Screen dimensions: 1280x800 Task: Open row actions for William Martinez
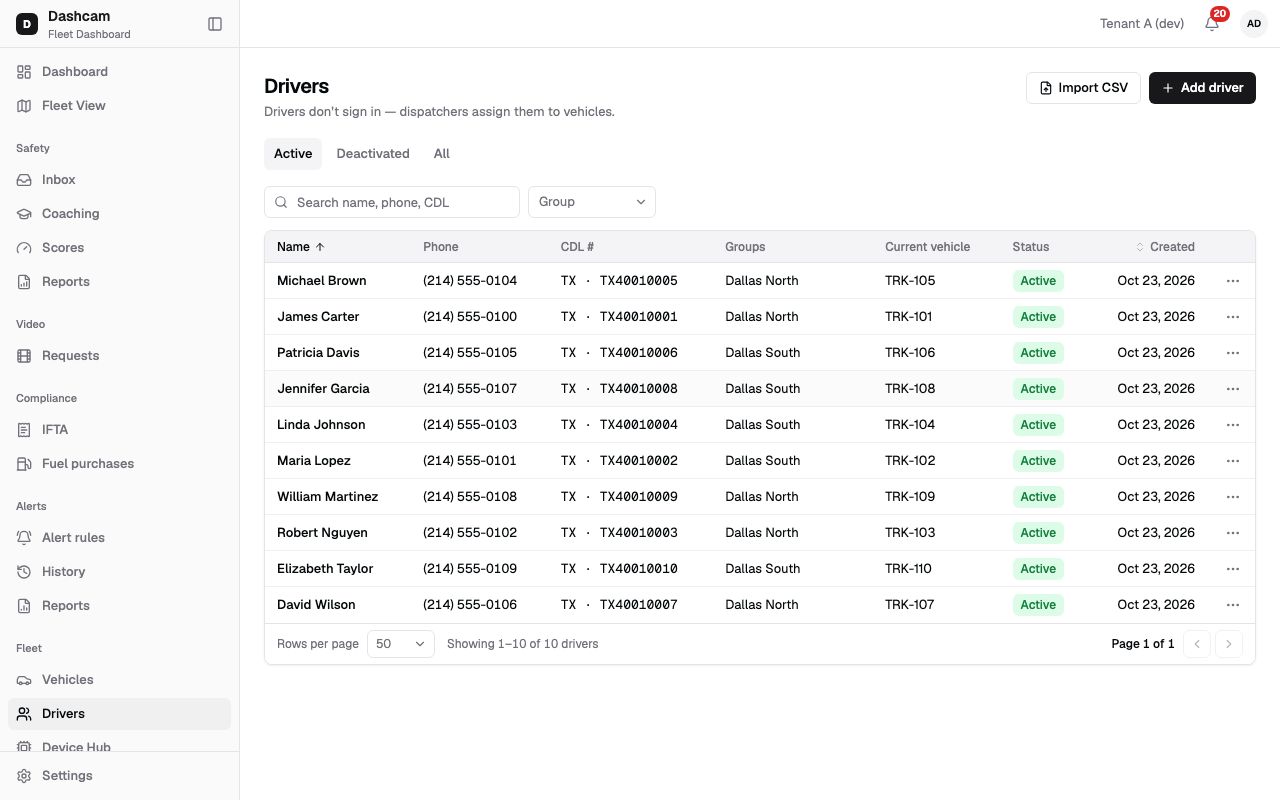tap(1233, 497)
